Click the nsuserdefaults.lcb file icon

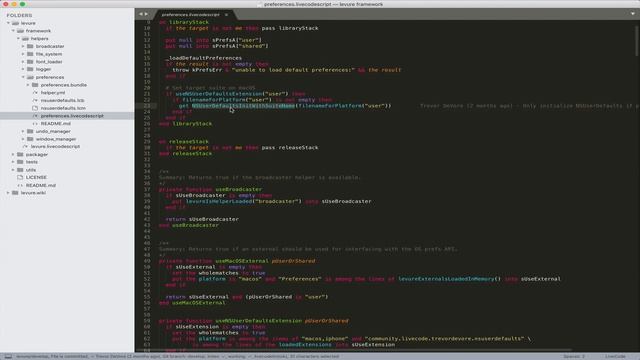point(35,100)
